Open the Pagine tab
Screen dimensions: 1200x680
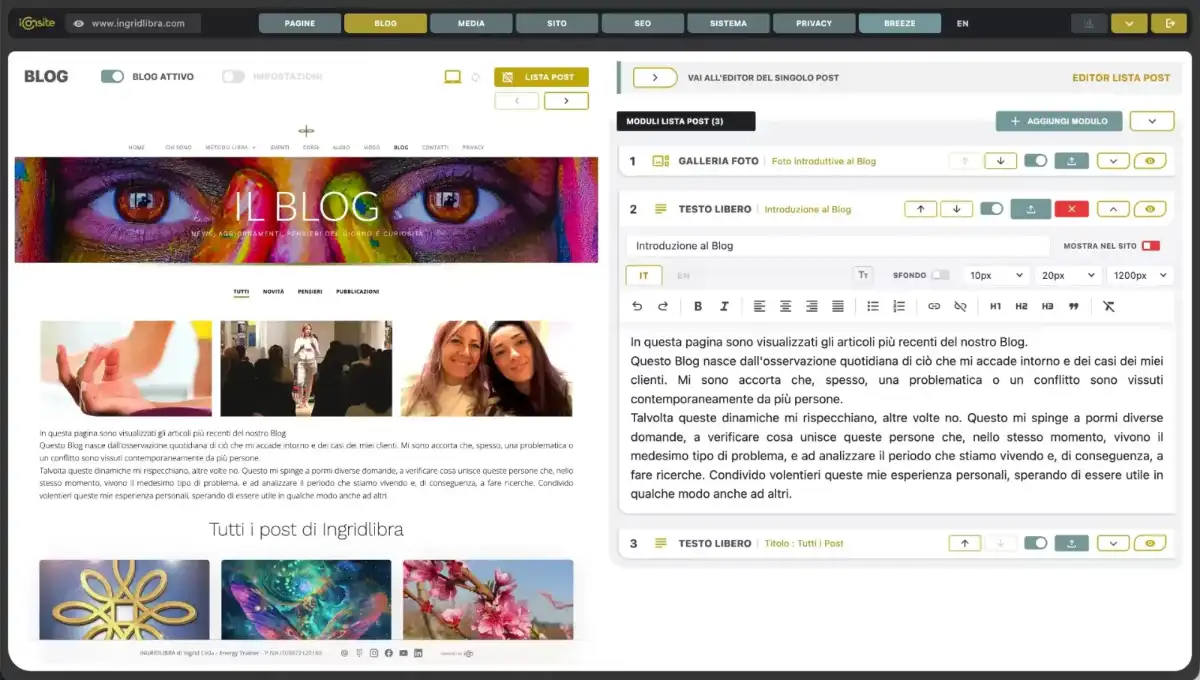point(299,23)
